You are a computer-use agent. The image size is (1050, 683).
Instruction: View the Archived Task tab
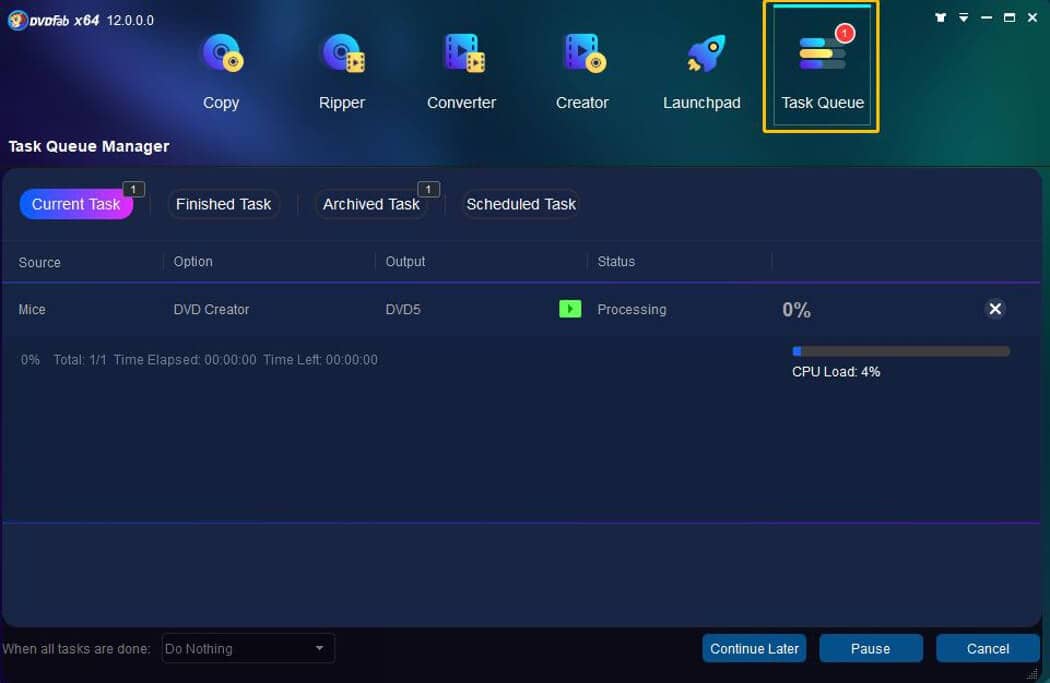point(370,204)
